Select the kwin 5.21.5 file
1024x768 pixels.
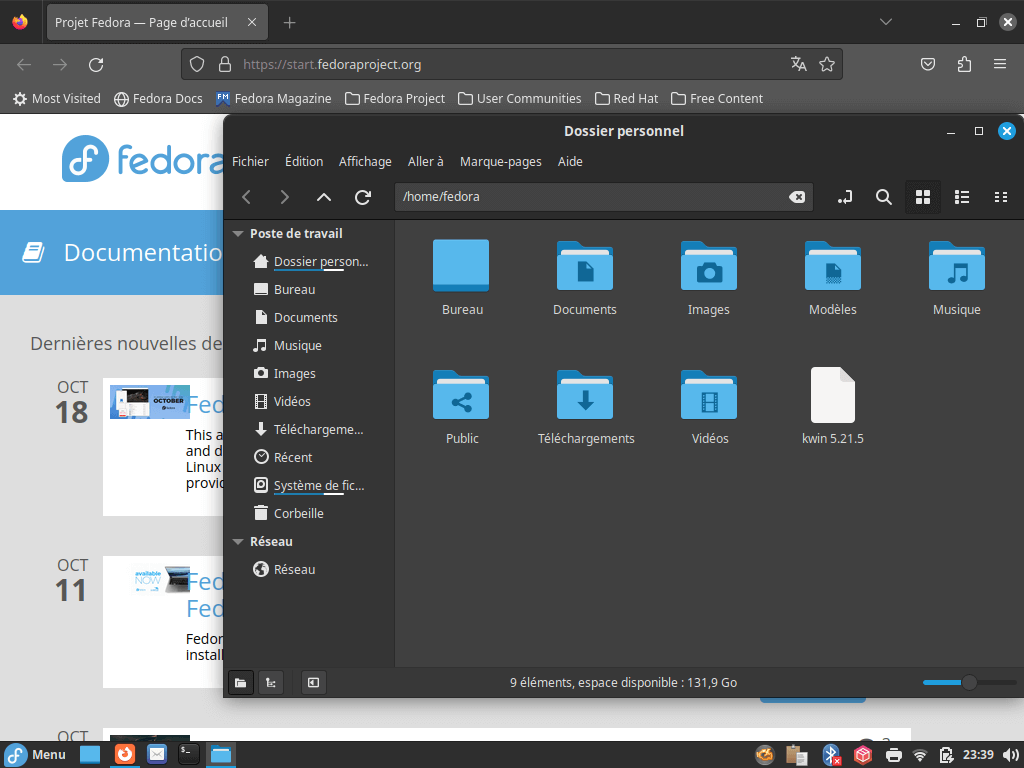(833, 394)
